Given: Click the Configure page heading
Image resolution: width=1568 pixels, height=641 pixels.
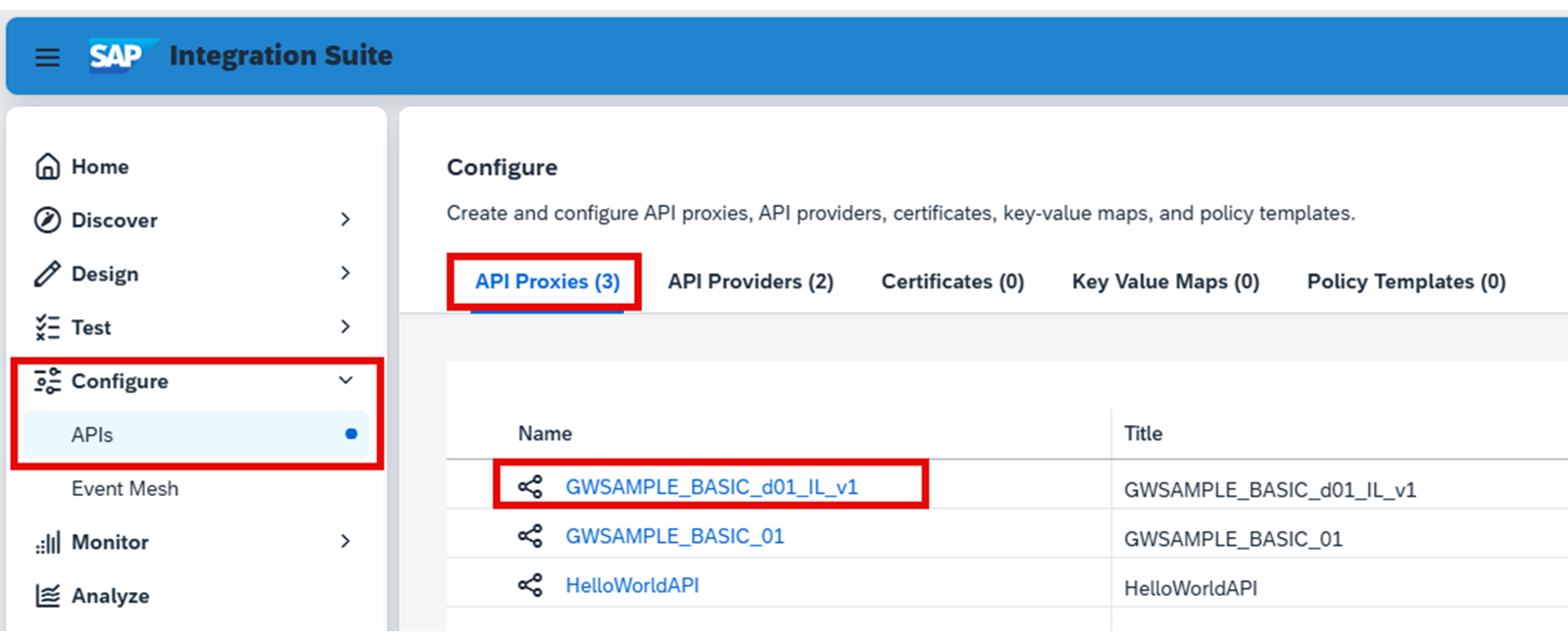Looking at the screenshot, I should point(502,168).
